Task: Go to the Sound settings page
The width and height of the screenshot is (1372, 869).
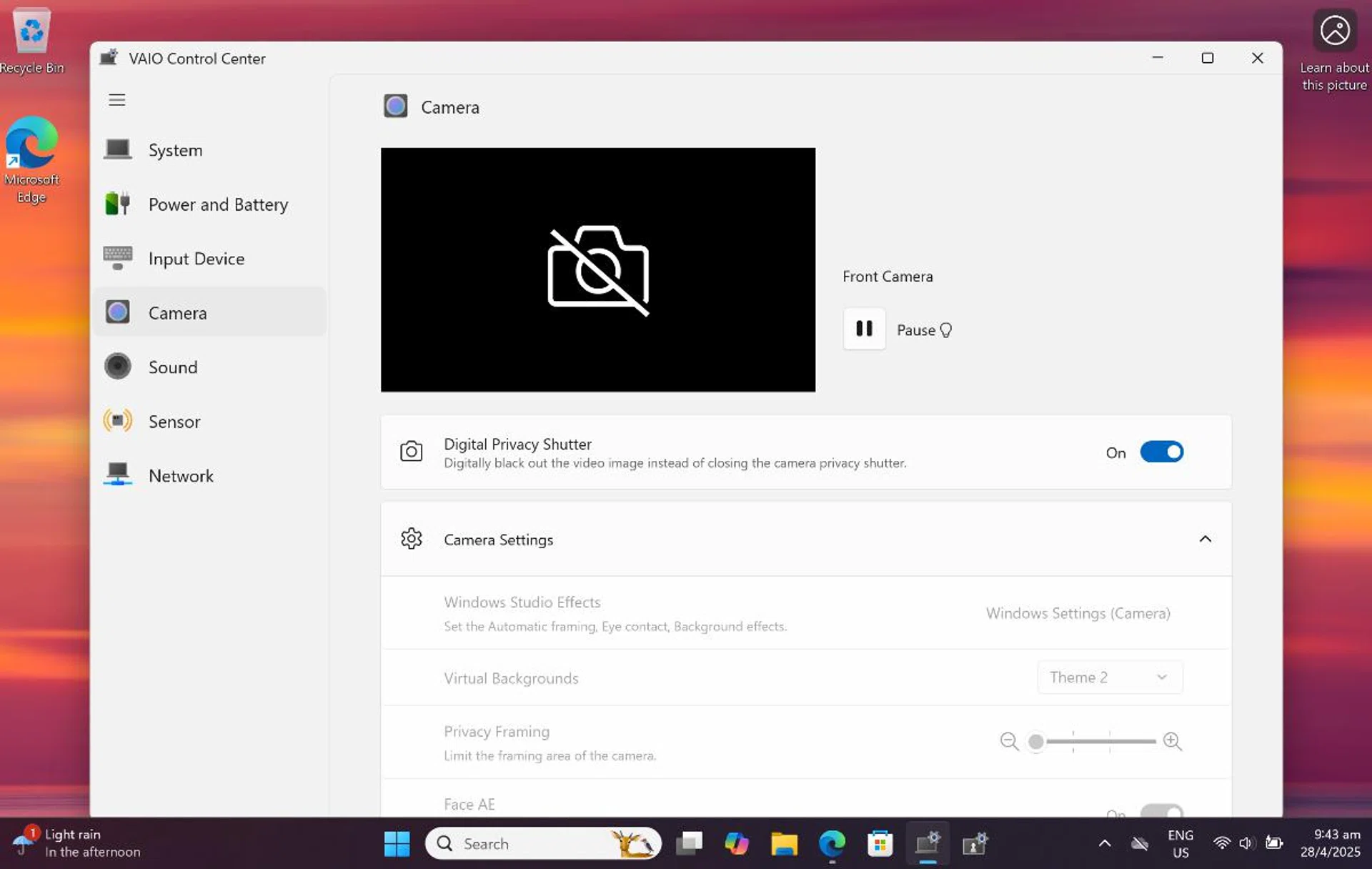Action: point(173,367)
